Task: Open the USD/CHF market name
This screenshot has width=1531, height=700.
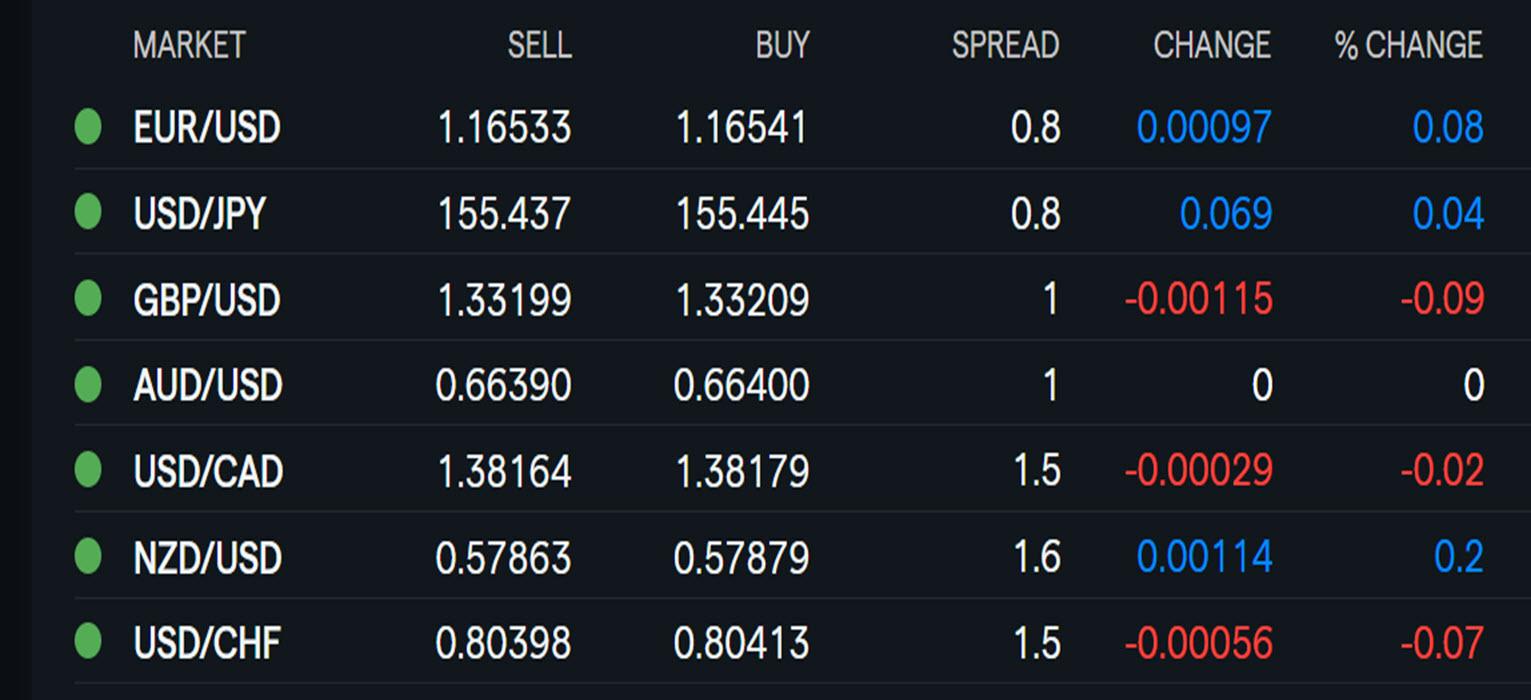Action: click(207, 643)
